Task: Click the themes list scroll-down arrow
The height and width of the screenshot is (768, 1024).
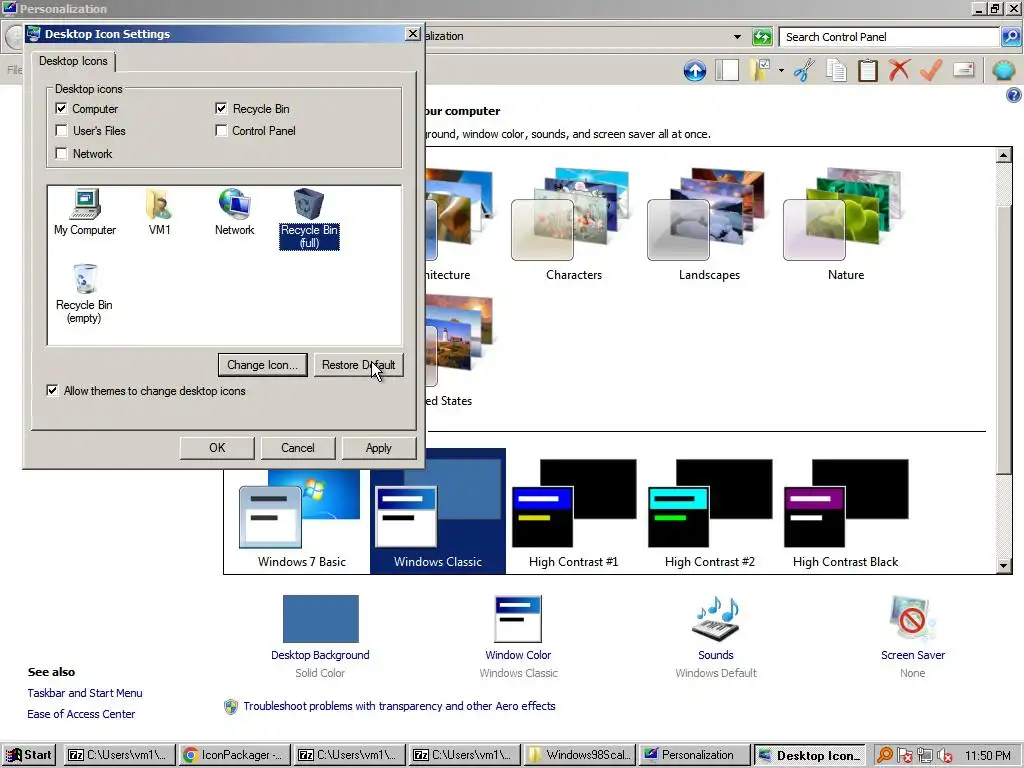Action: [x=1004, y=566]
